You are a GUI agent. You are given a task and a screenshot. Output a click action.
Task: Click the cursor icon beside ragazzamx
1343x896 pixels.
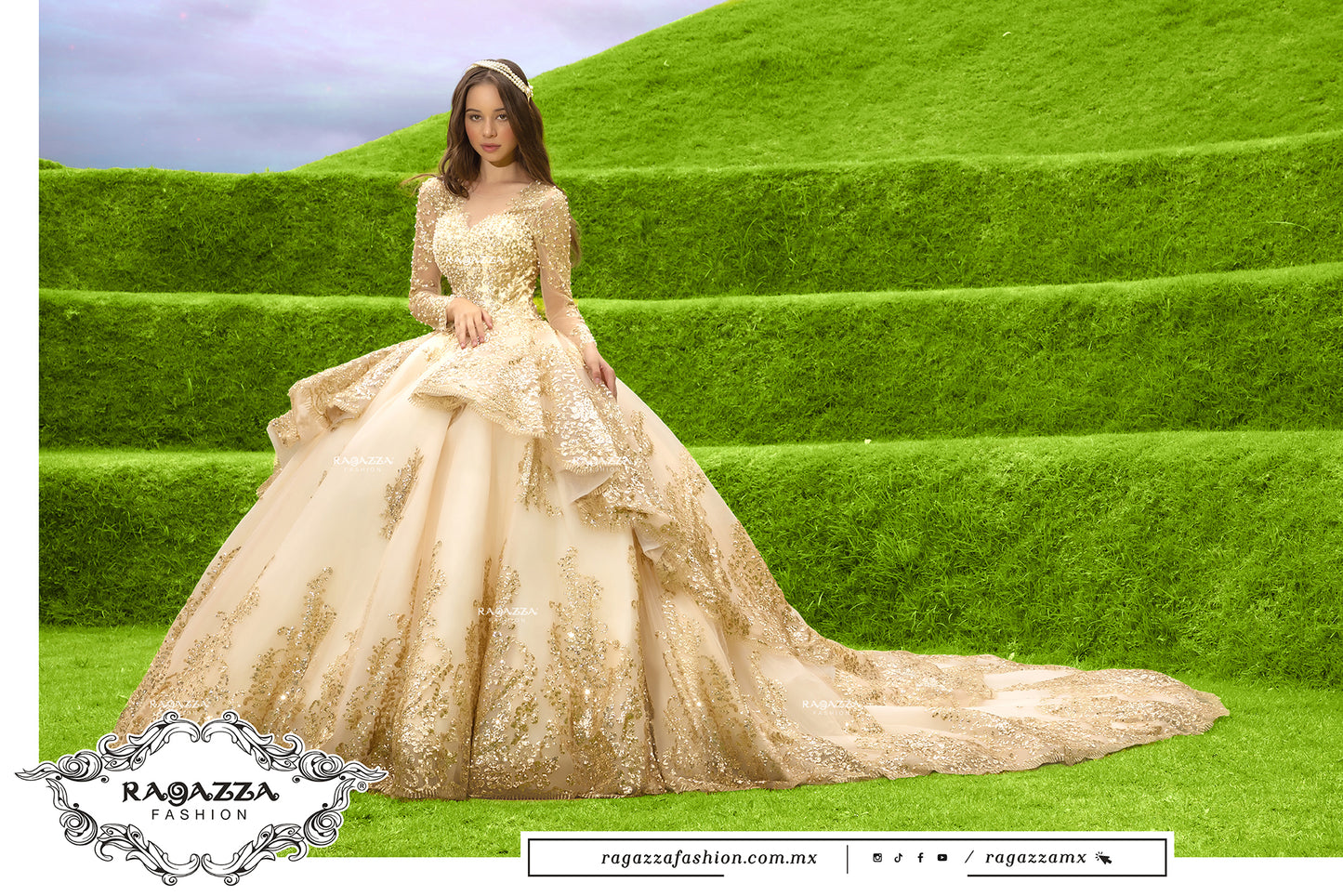(x=1103, y=857)
